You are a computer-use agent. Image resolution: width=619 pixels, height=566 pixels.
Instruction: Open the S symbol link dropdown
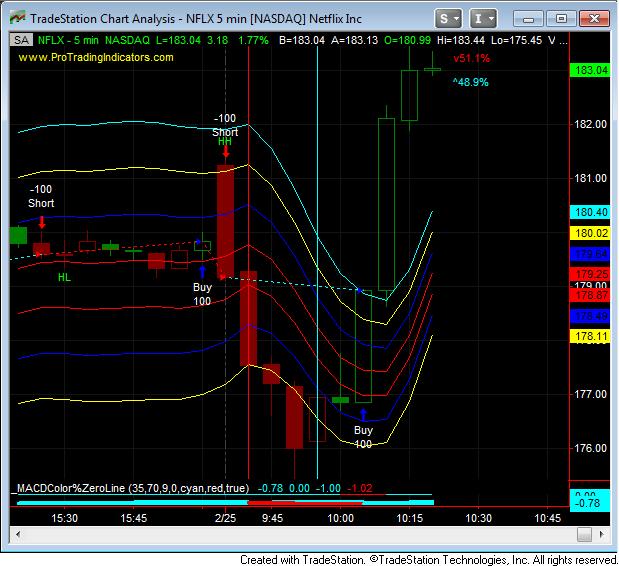448,19
